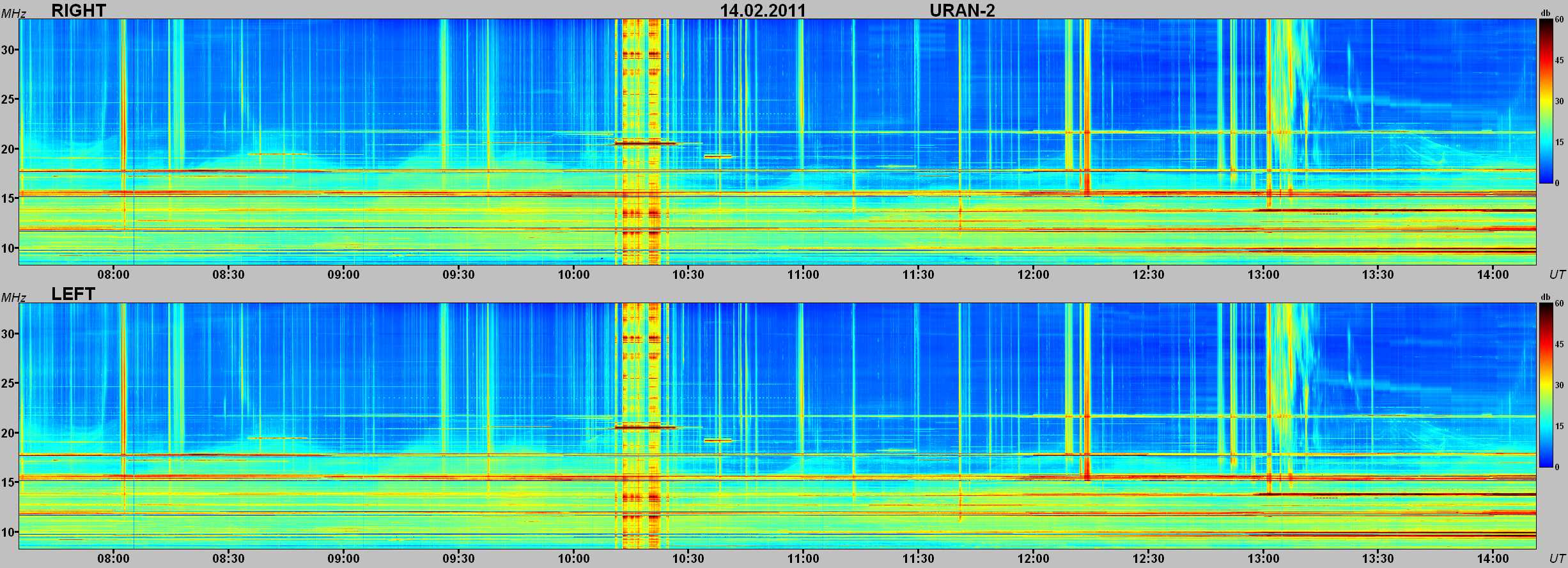Click the 12:30 time label under the LEFT panel
The height and width of the screenshot is (568, 1568).
[x=1149, y=558]
